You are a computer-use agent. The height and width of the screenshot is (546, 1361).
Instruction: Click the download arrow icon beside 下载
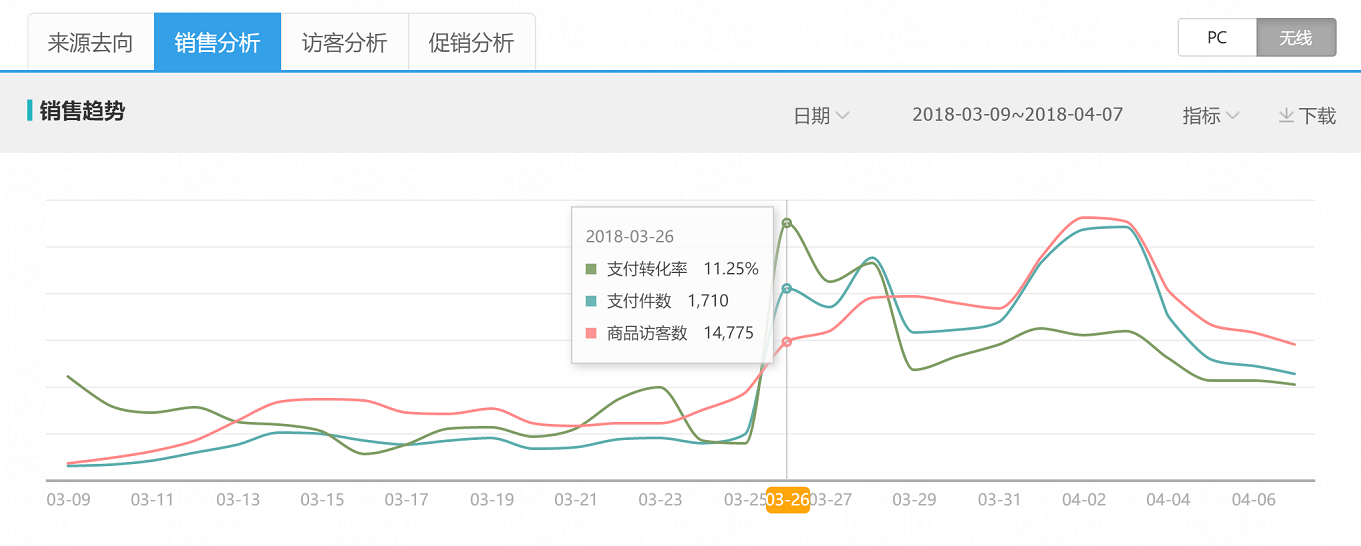1286,116
